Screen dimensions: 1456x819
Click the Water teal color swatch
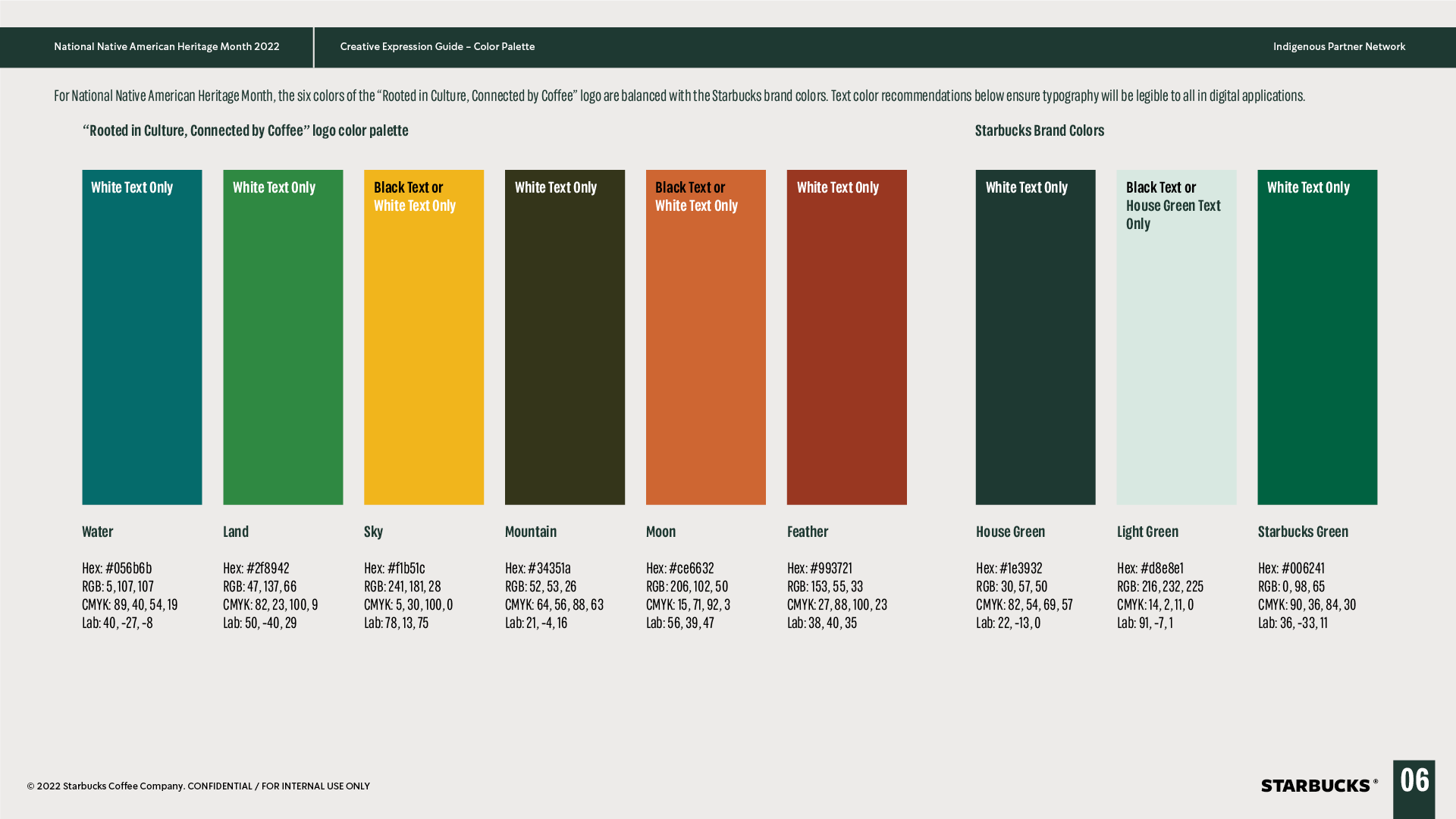tap(142, 337)
